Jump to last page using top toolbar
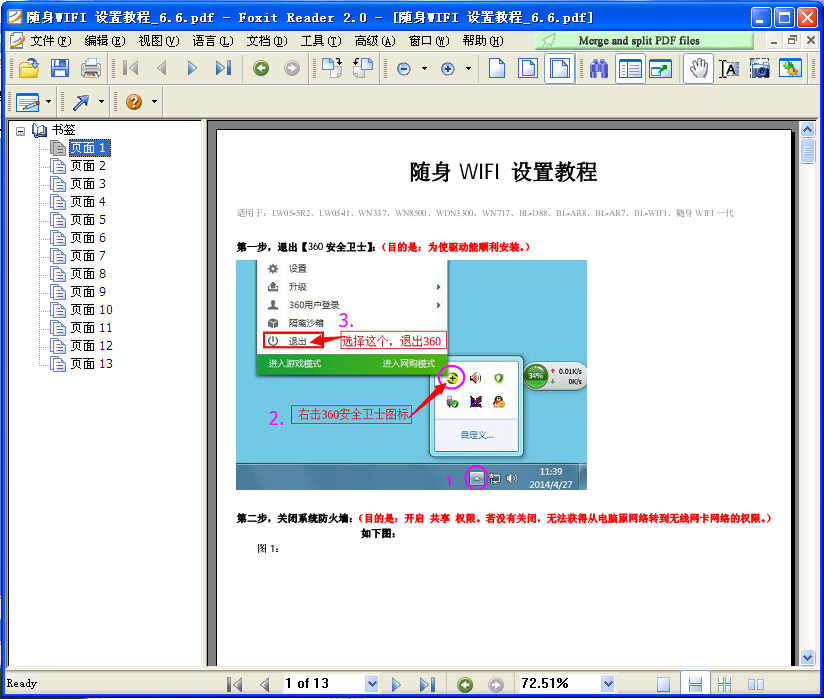Viewport: 824px width, 699px height. tap(223, 68)
